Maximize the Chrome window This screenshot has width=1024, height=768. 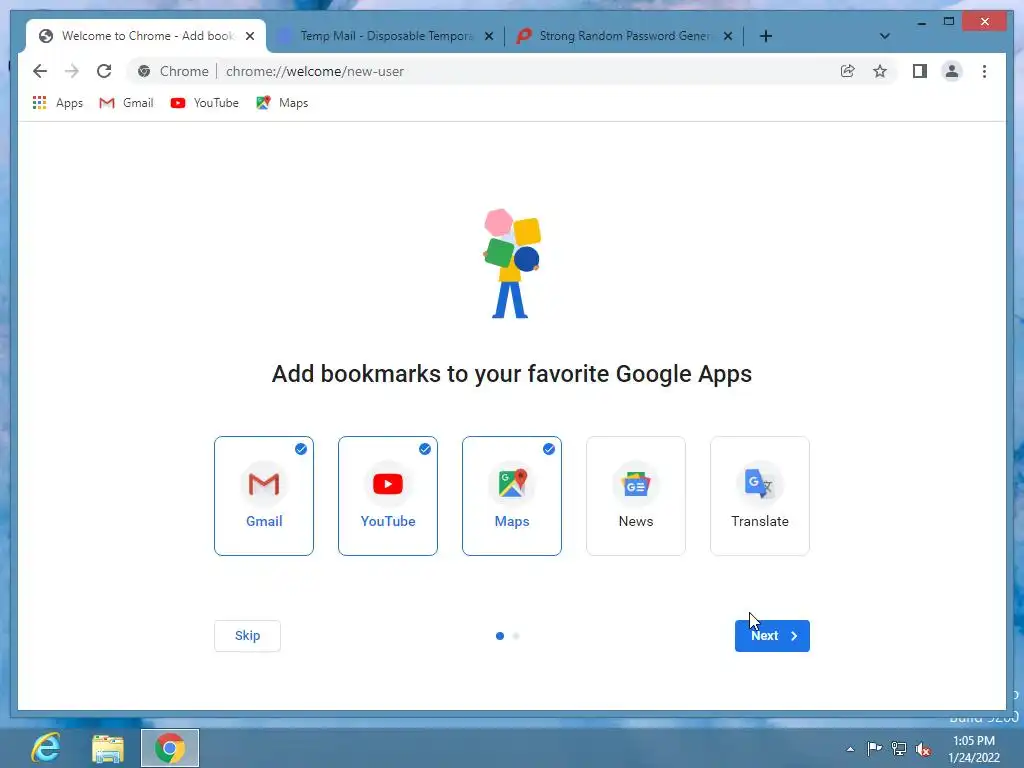[949, 22]
